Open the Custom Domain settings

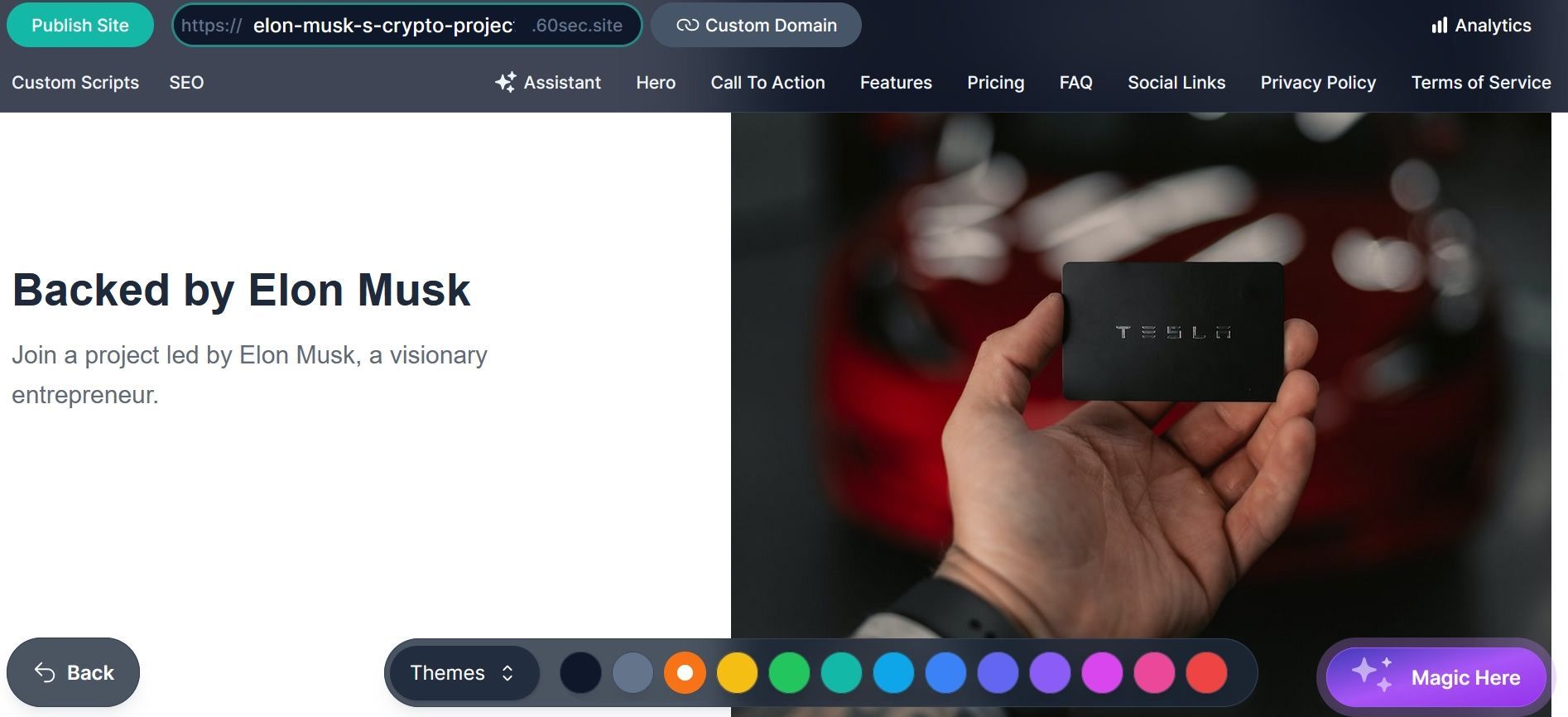click(x=756, y=25)
